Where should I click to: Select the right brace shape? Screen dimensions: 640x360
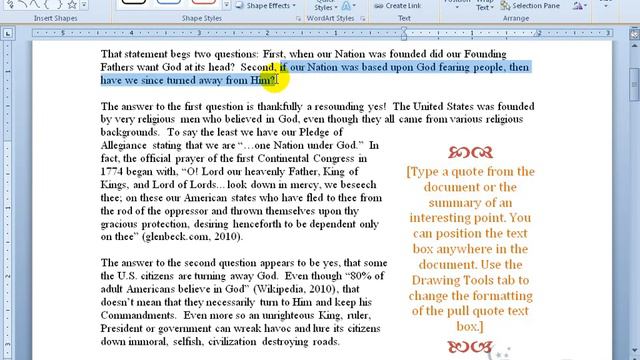[x=59, y=5]
